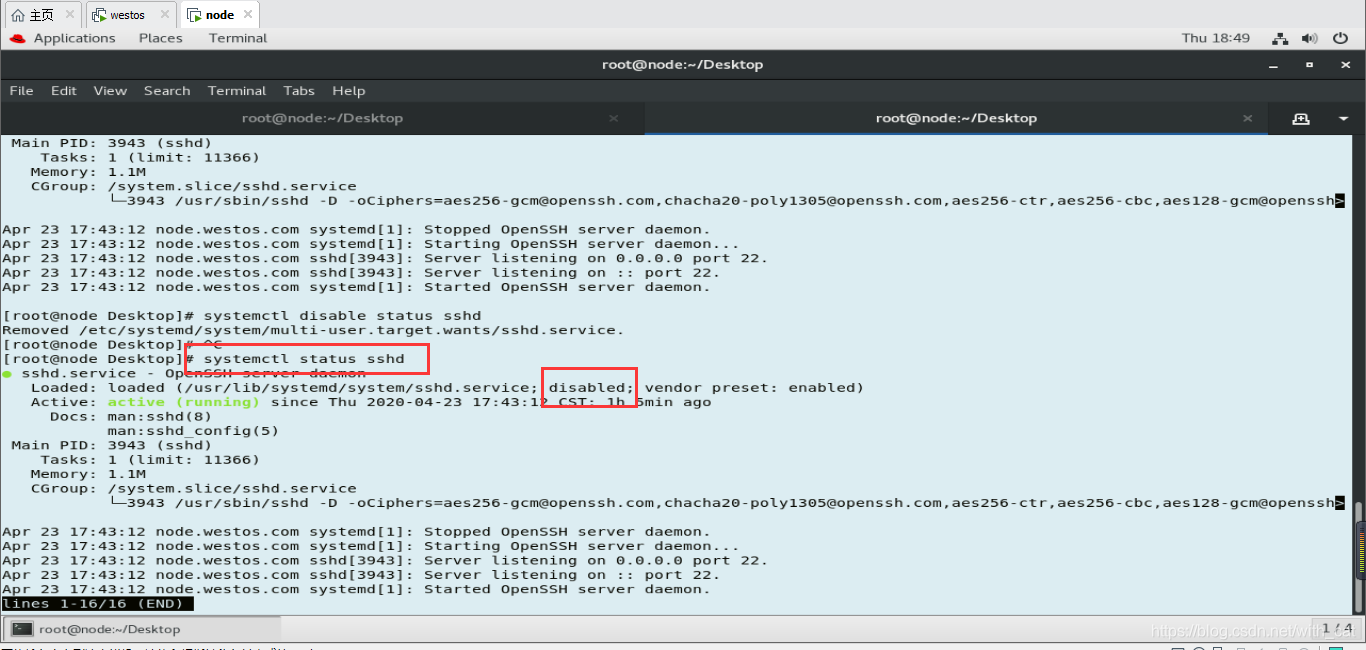The width and height of the screenshot is (1366, 650).
Task: Open the Applications menu
Action: pyautogui.click(x=74, y=38)
